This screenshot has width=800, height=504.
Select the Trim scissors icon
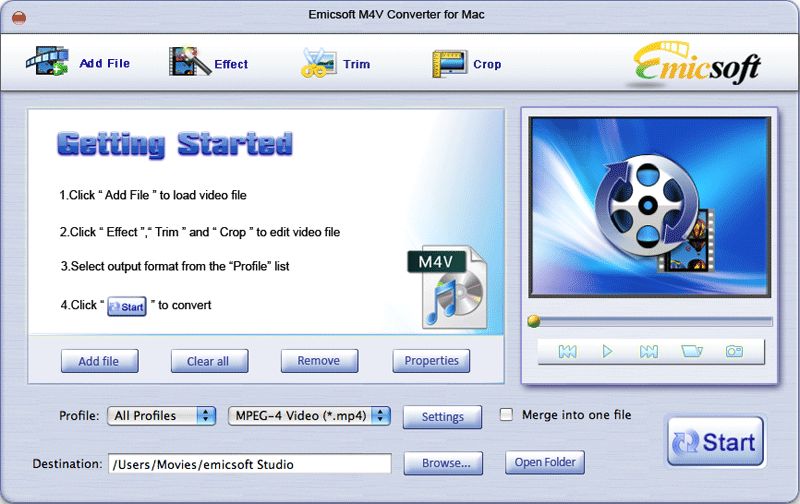(x=318, y=63)
